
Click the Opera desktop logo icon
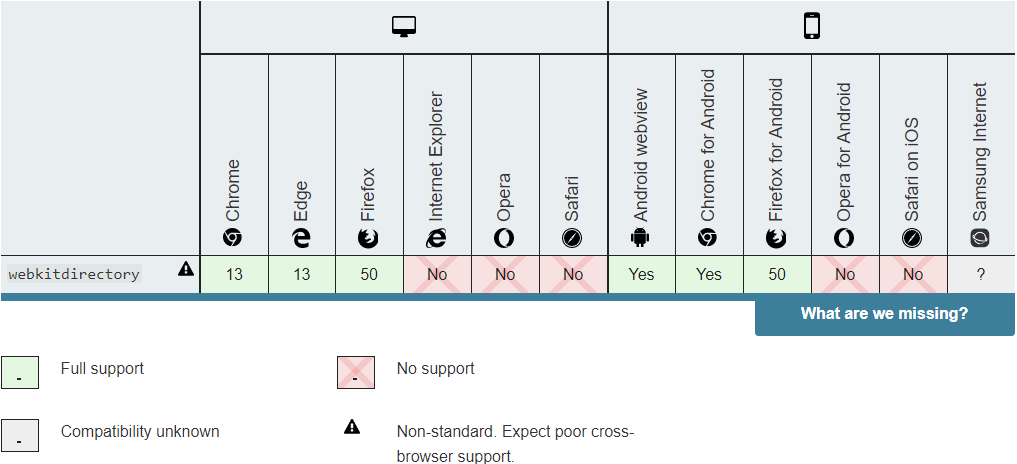pos(504,238)
